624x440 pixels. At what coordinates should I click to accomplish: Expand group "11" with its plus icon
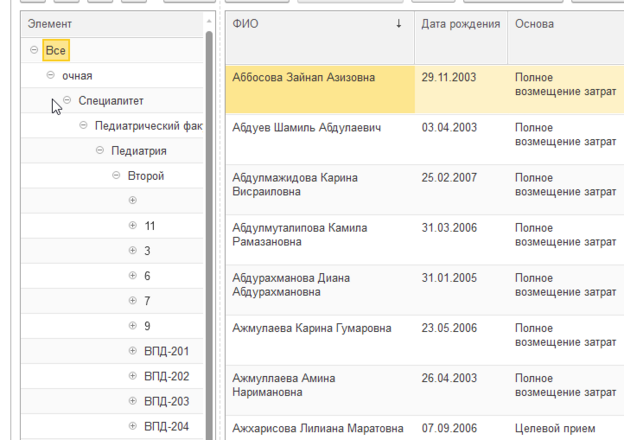coord(132,226)
